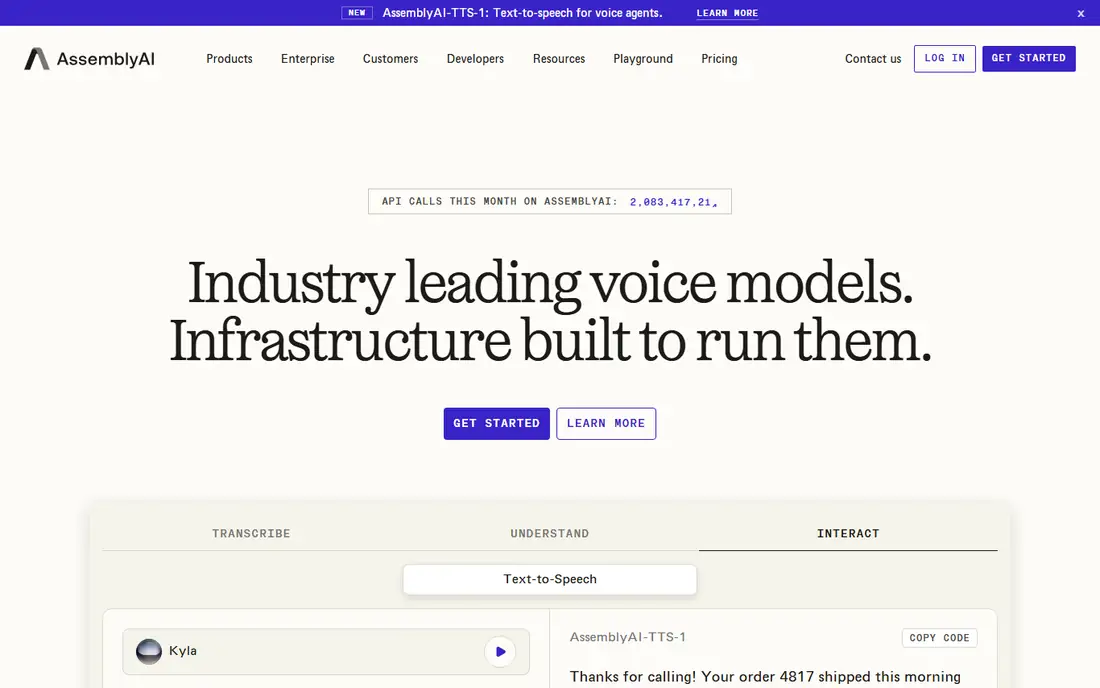Click the hero LEARN MORE button
Screen dimensions: 1100x688
point(606,424)
